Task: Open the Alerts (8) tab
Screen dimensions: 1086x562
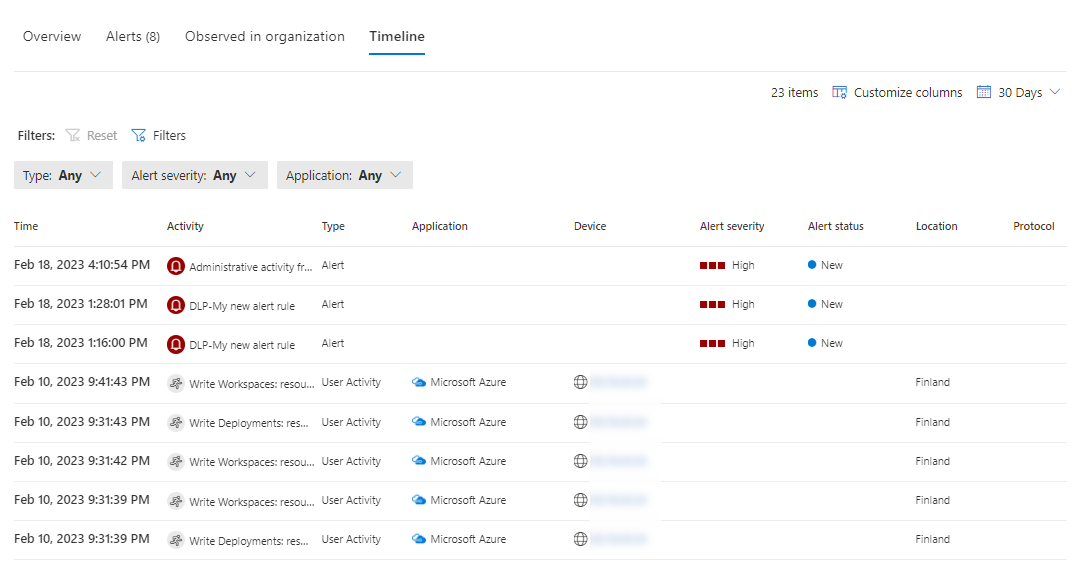Action: 133,36
